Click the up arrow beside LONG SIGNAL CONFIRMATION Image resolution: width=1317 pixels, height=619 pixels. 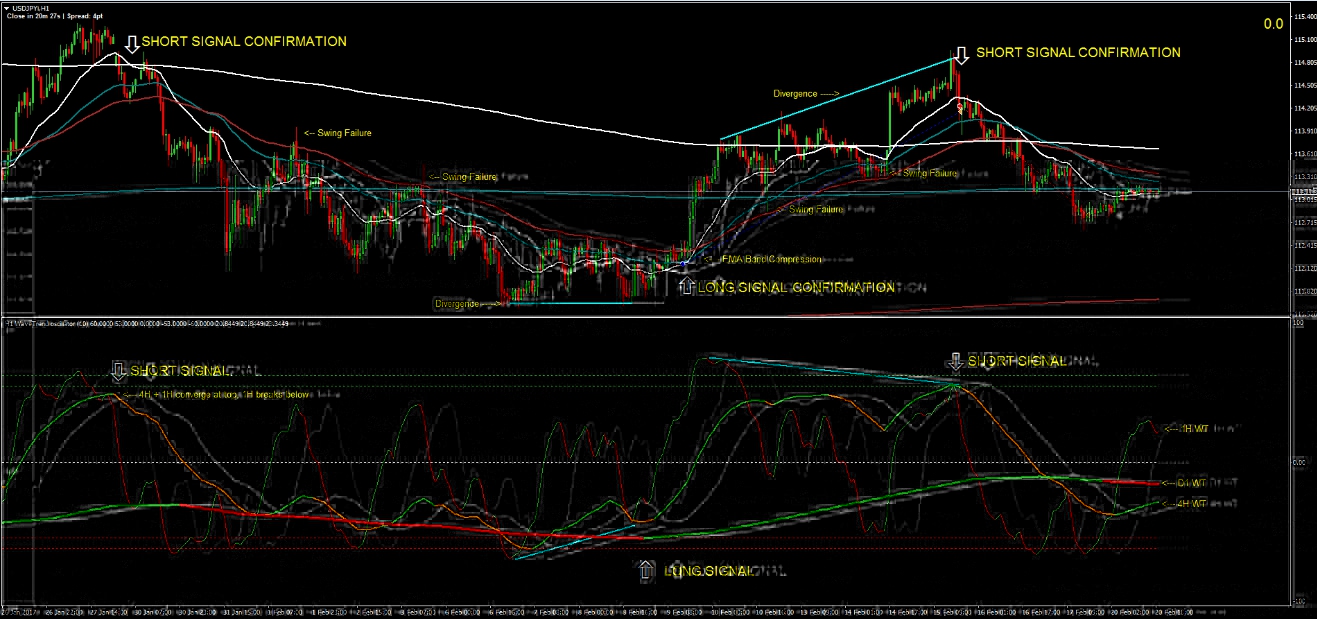685,287
